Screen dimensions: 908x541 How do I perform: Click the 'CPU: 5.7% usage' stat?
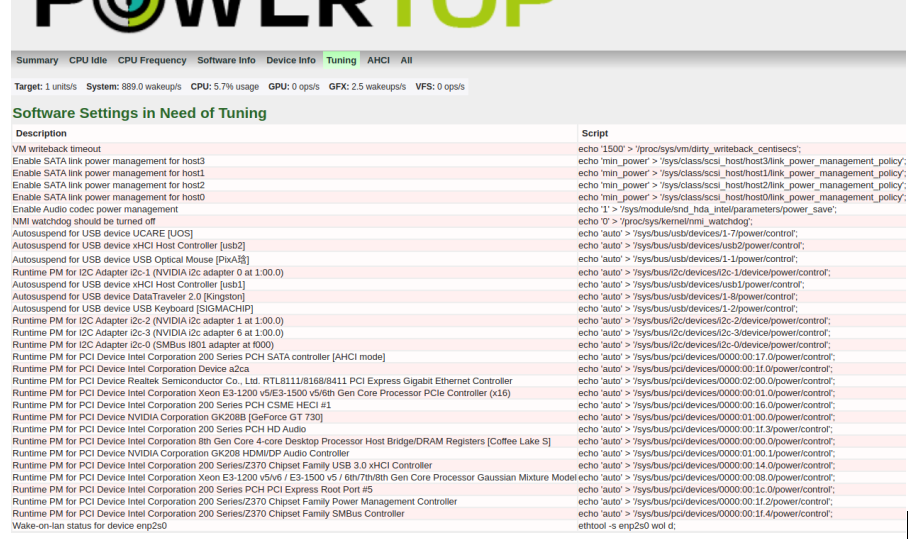coord(225,87)
